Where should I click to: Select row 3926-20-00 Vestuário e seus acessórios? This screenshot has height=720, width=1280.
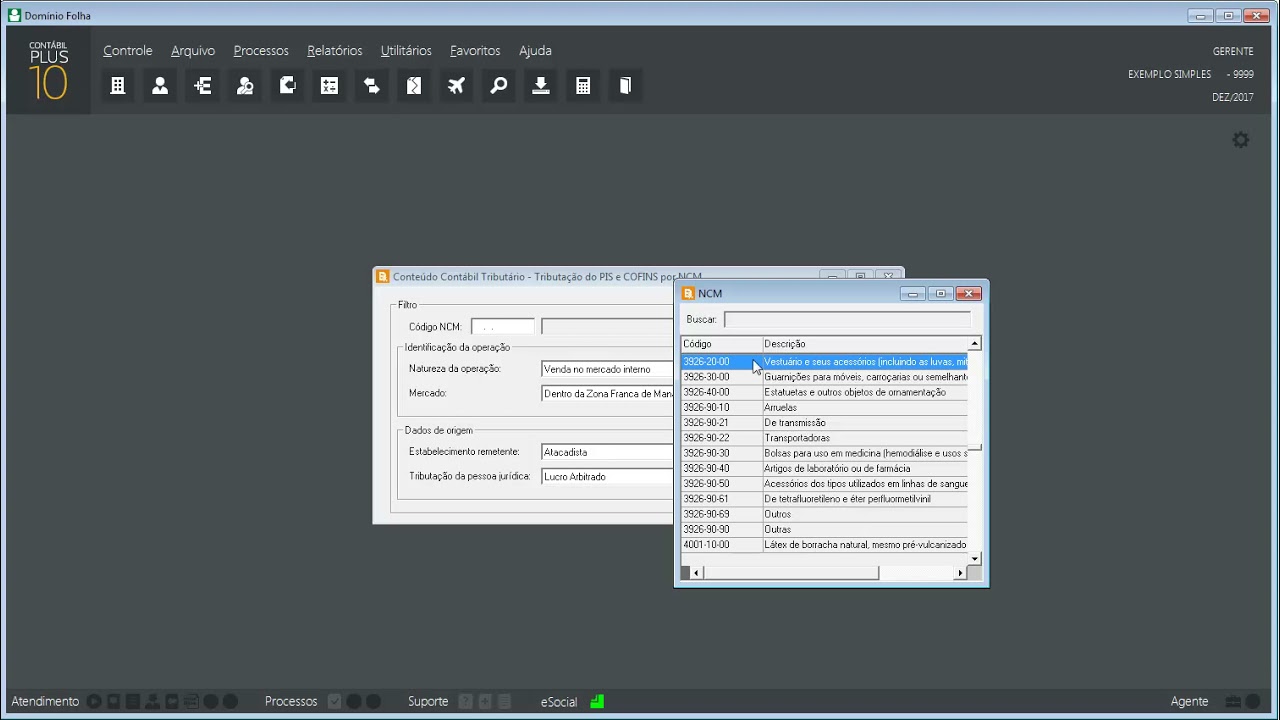(824, 362)
